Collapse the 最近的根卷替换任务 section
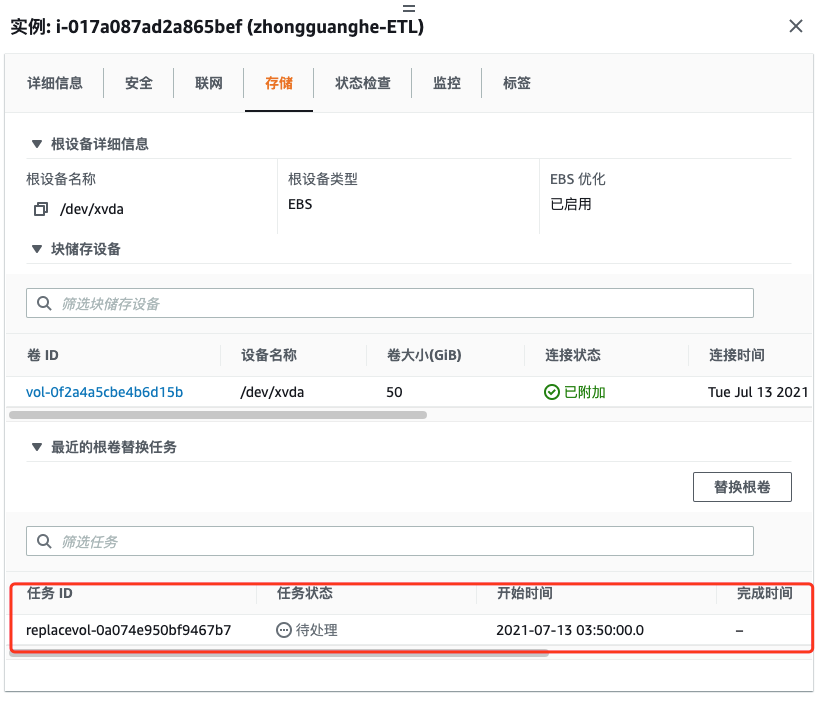The width and height of the screenshot is (828, 721). (x=37, y=447)
